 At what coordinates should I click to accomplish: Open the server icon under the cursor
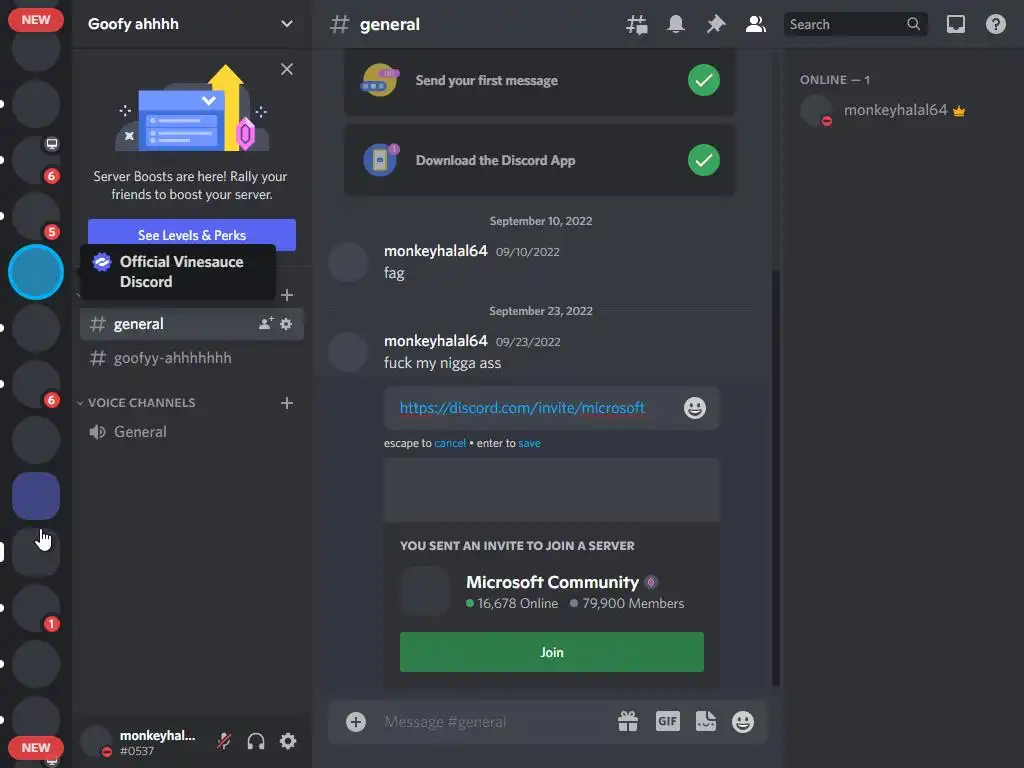pos(36,552)
